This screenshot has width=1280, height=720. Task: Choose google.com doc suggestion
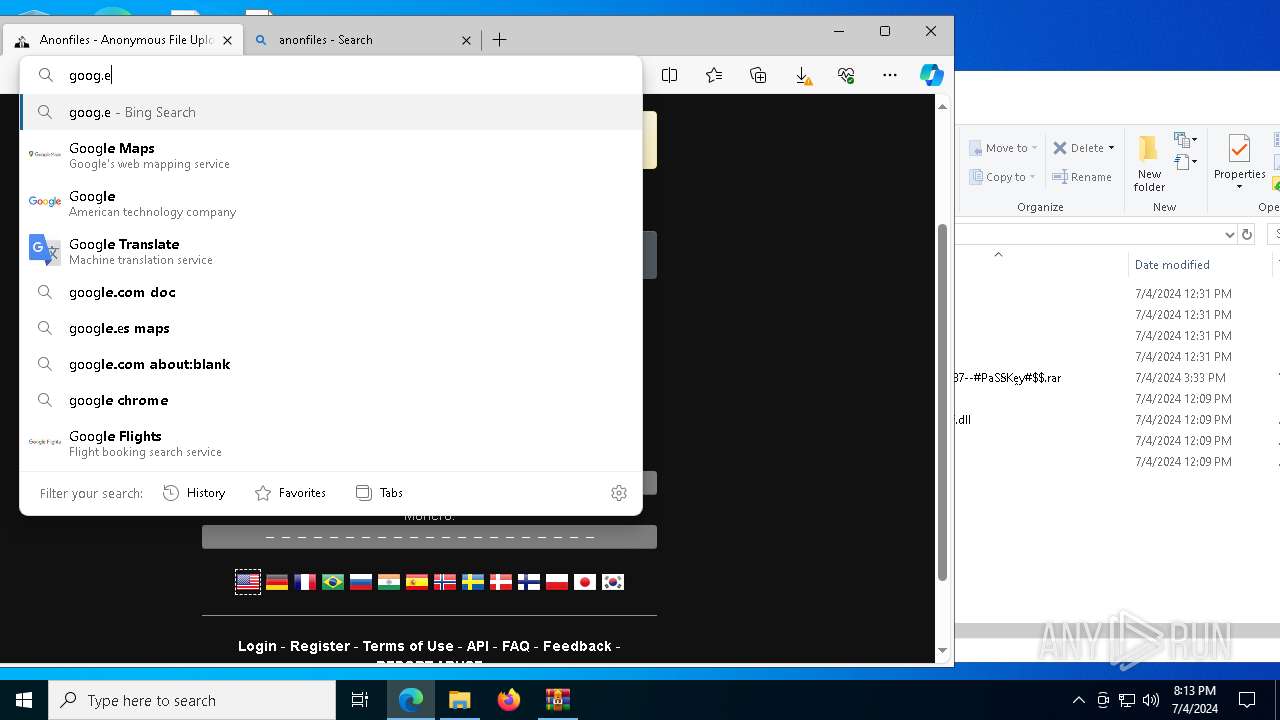pyautogui.click(x=331, y=292)
